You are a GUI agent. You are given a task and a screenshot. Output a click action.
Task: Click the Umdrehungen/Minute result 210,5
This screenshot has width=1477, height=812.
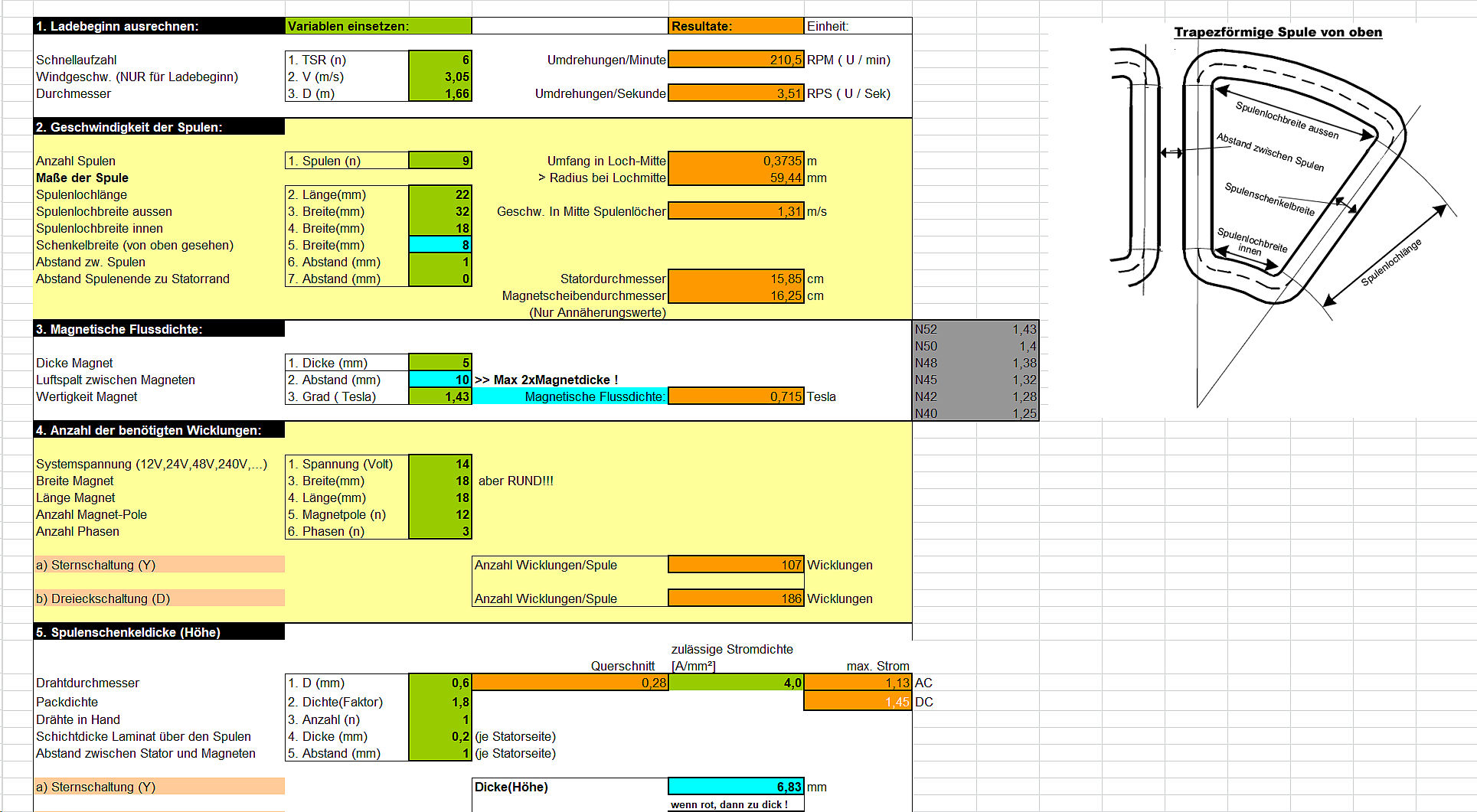tap(736, 60)
